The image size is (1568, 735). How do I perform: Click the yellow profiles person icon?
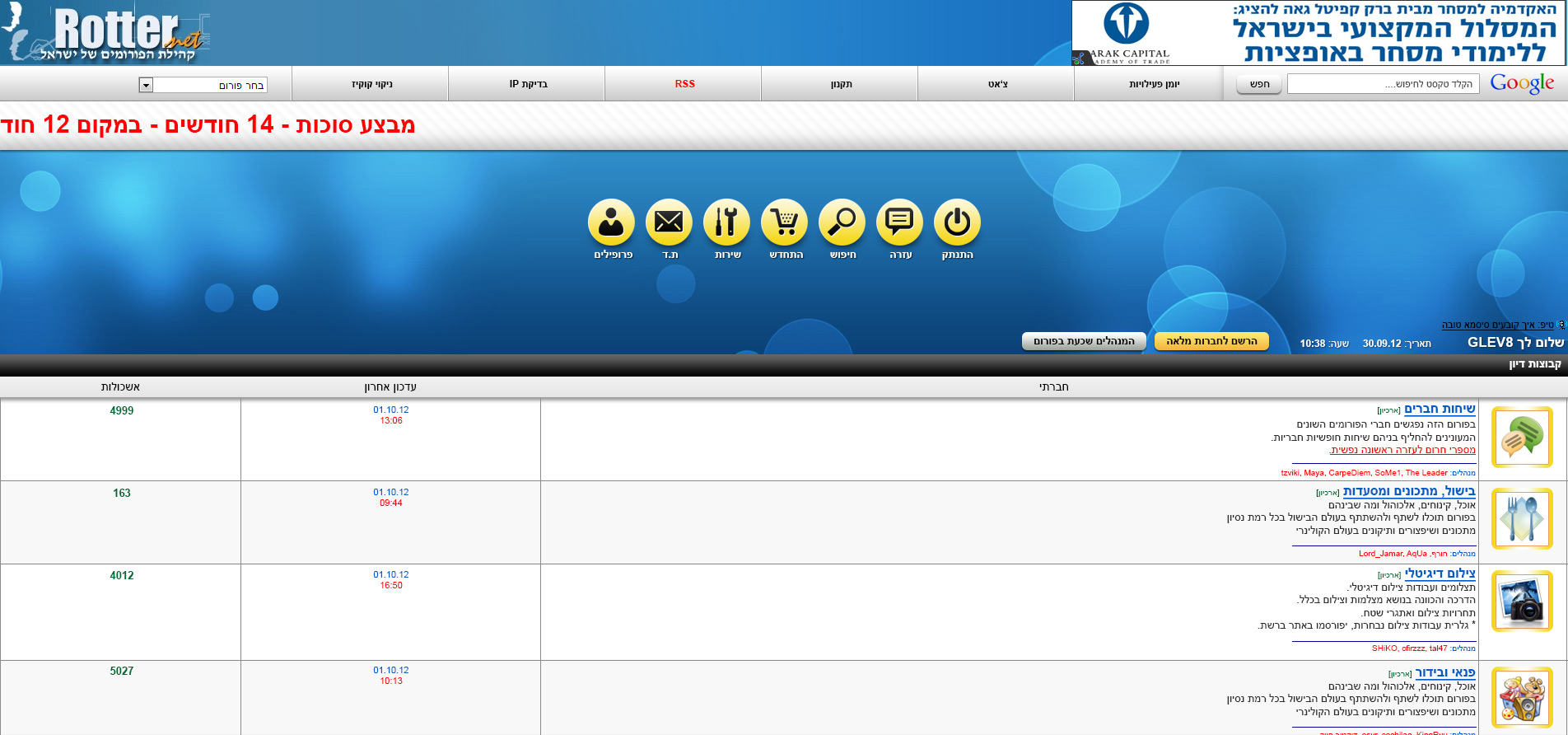611,222
